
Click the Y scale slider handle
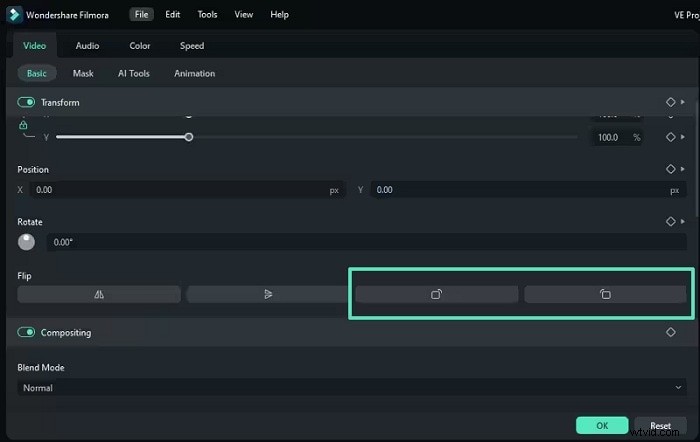[189, 137]
